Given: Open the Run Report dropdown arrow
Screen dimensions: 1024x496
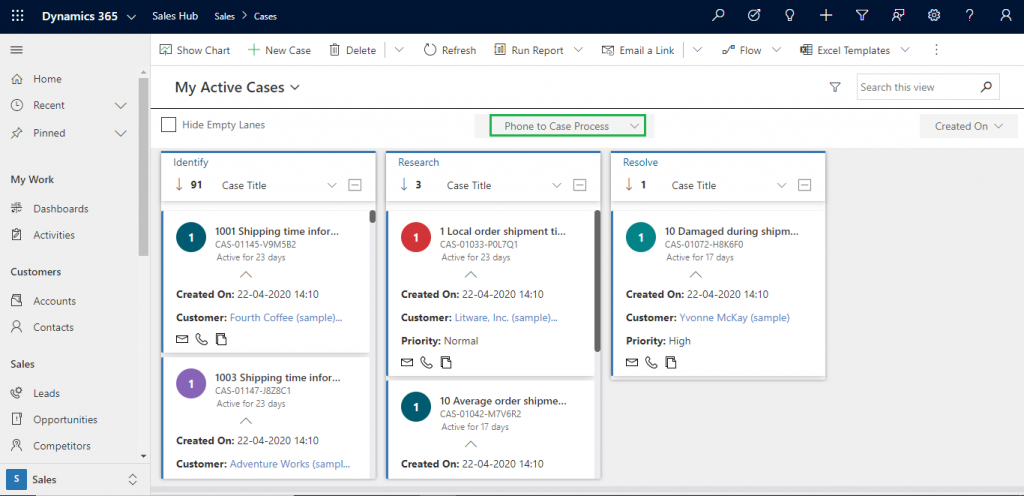Looking at the screenshot, I should tap(579, 50).
